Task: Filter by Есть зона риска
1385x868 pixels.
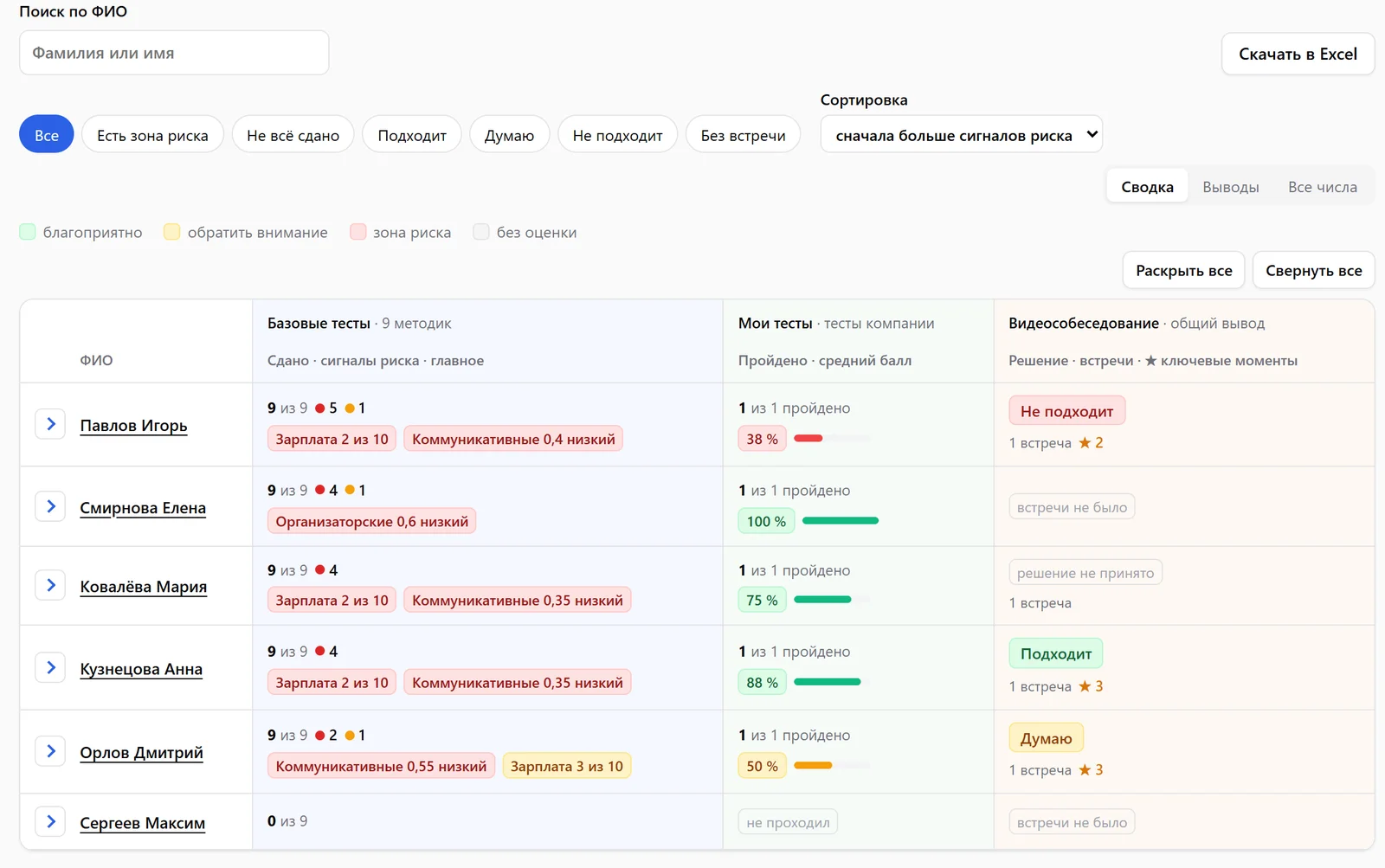Action: [x=152, y=134]
